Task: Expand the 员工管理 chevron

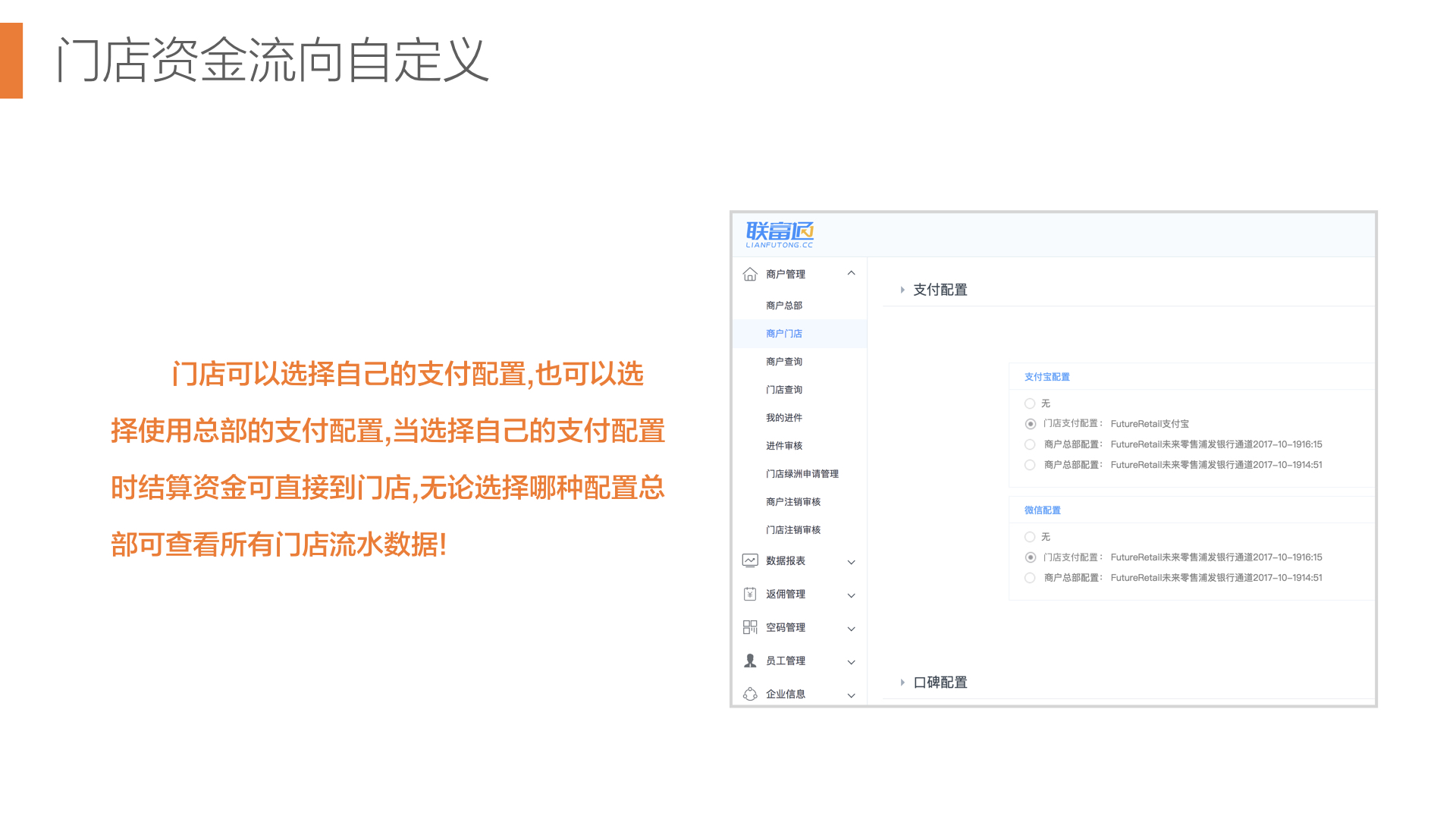Action: click(851, 662)
